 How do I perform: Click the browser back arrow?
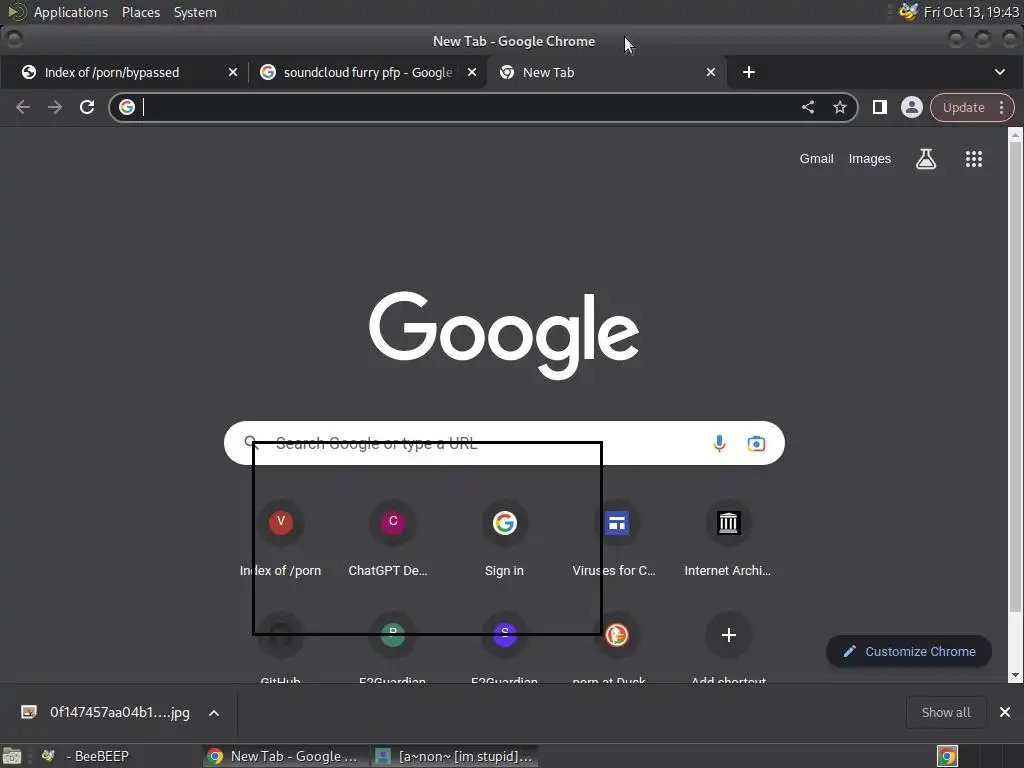pyautogui.click(x=23, y=107)
